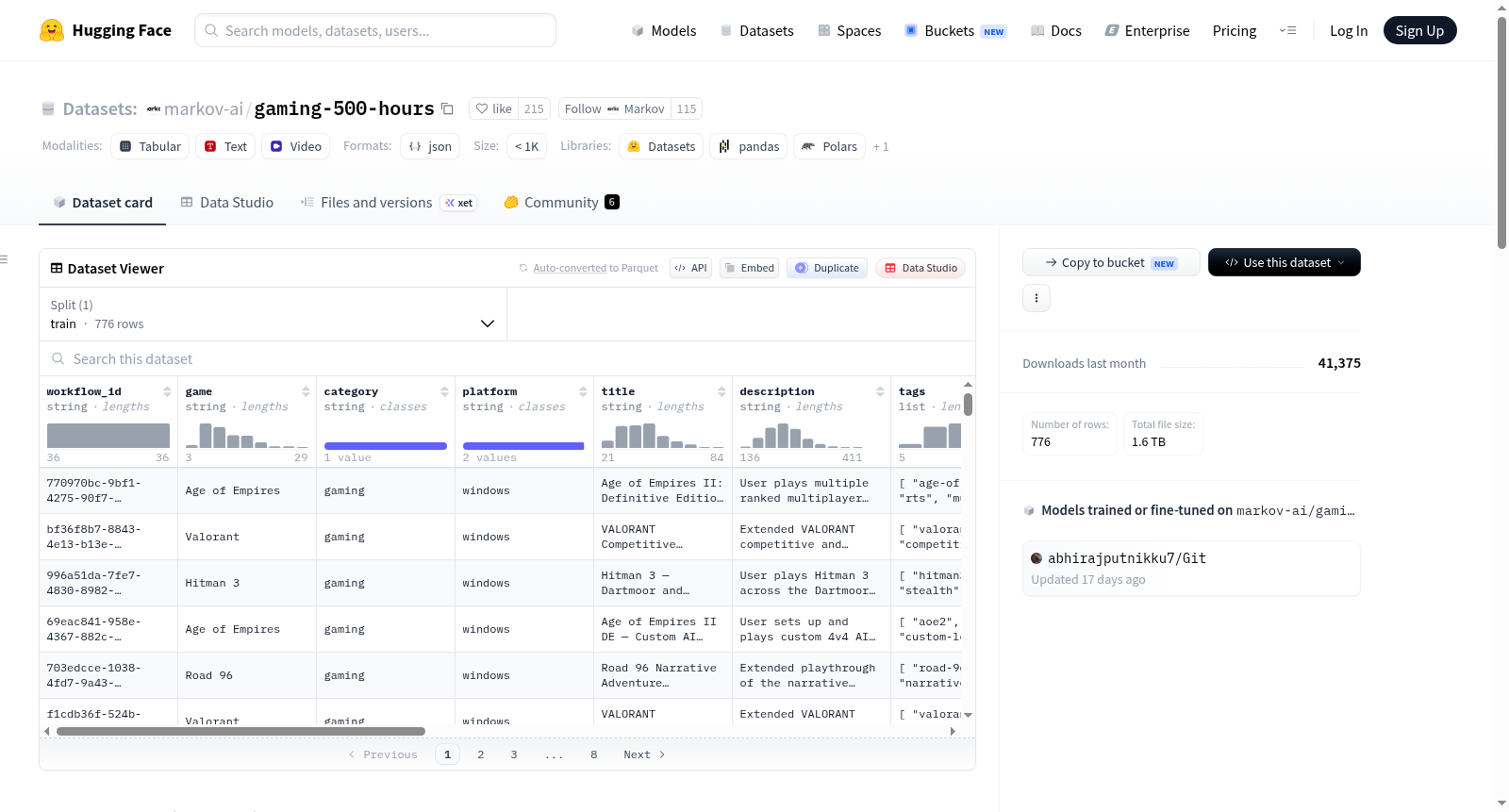Go to page 3 of the table
1509x812 pixels.
click(514, 754)
